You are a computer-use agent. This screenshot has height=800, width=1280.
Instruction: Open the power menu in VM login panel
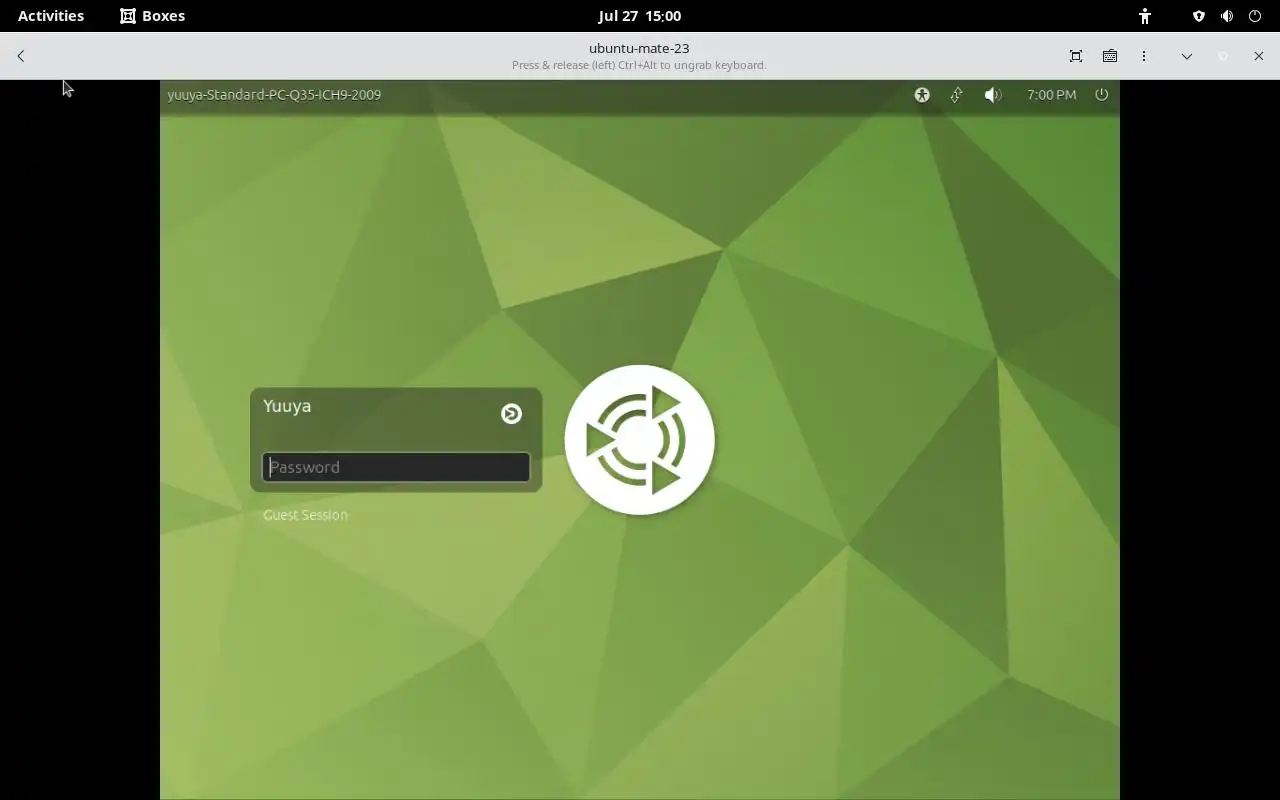click(1102, 95)
